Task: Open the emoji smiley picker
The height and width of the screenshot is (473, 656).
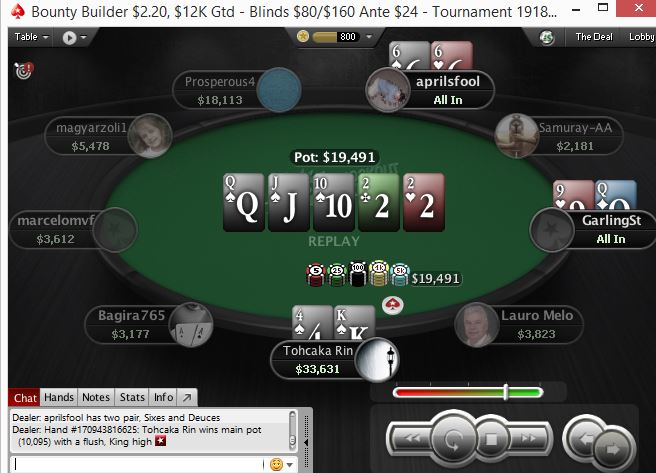Action: click(x=277, y=464)
